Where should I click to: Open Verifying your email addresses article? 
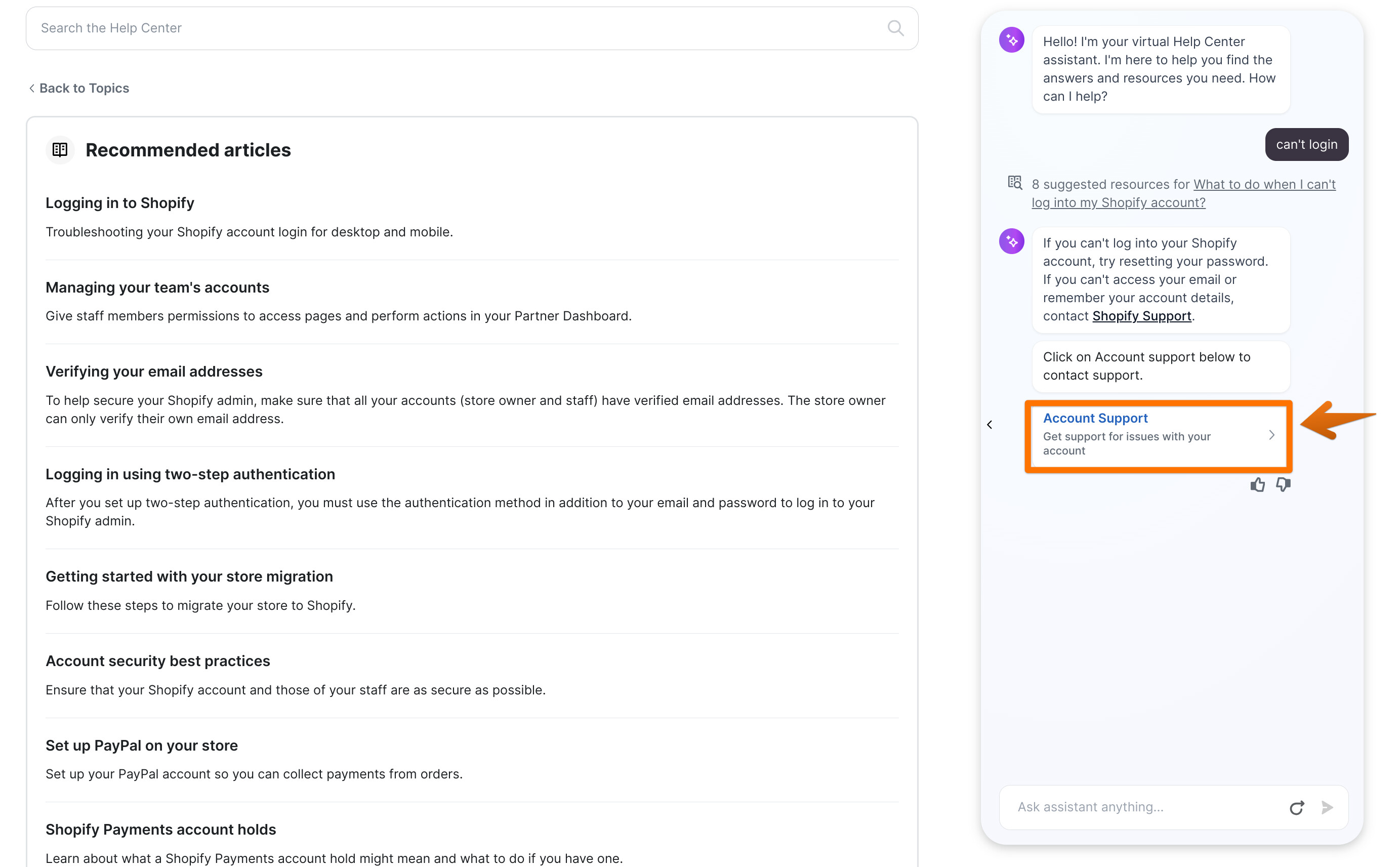(154, 371)
